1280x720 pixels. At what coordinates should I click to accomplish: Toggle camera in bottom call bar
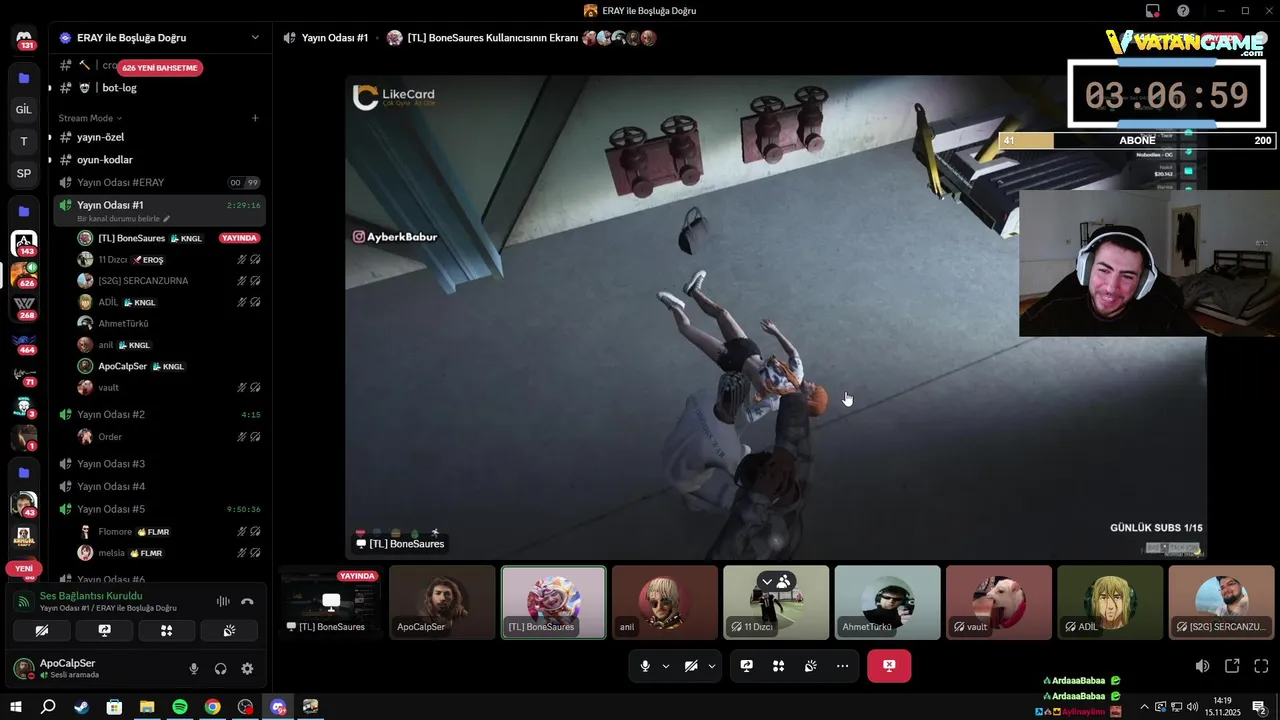pyautogui.click(x=691, y=666)
